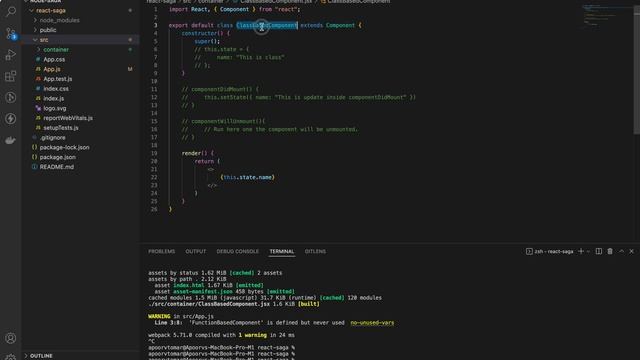
Task: Switch to the PROBLEMS tab
Action: click(162, 251)
